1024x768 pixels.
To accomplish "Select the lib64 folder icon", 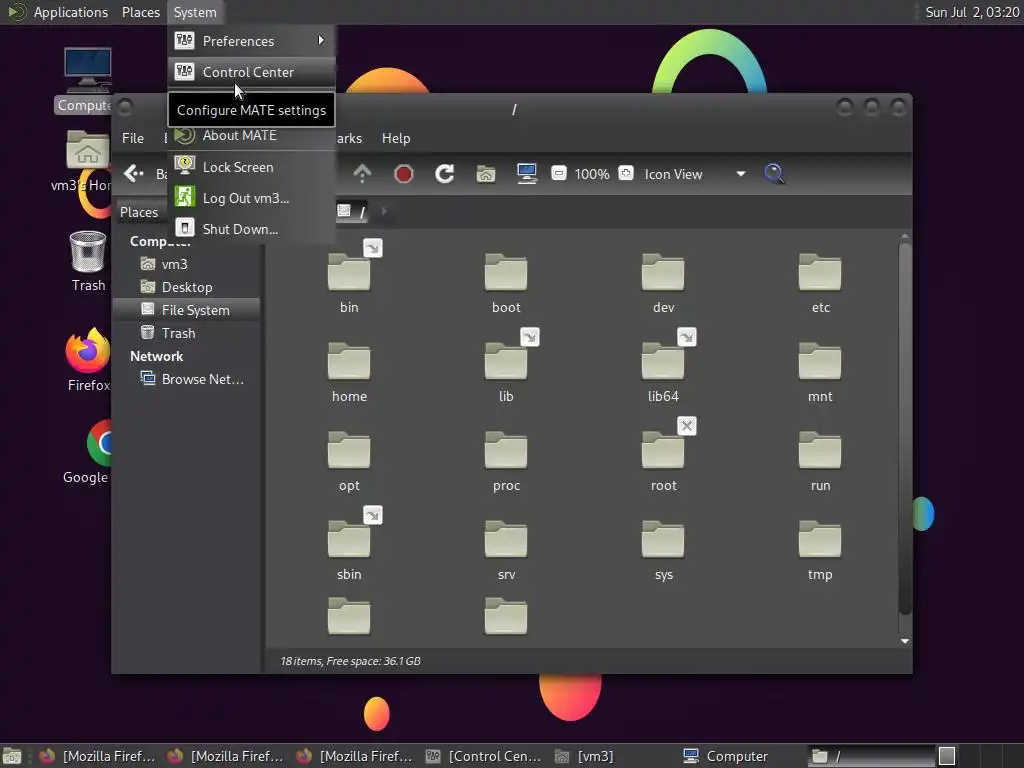I will 663,360.
